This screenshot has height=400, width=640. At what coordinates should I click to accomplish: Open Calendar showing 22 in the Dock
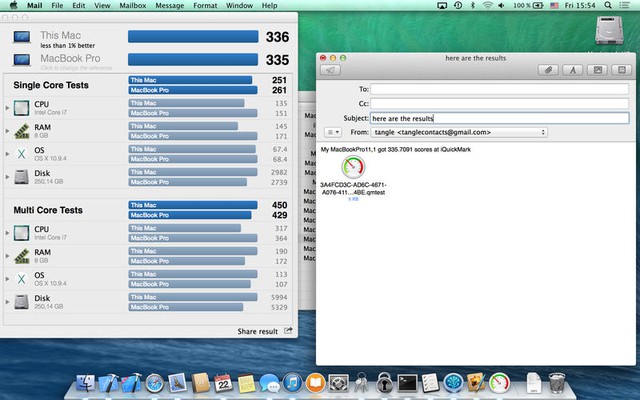point(223,384)
